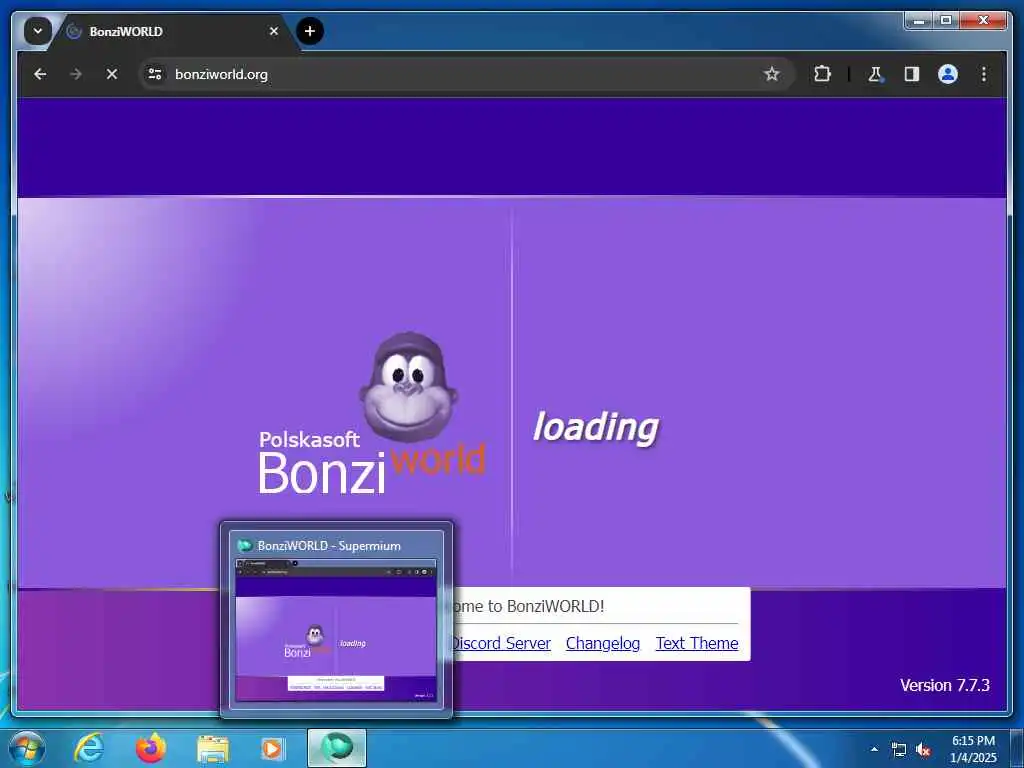Close the BonziWORLD tab
1024x768 pixels.
pos(274,31)
